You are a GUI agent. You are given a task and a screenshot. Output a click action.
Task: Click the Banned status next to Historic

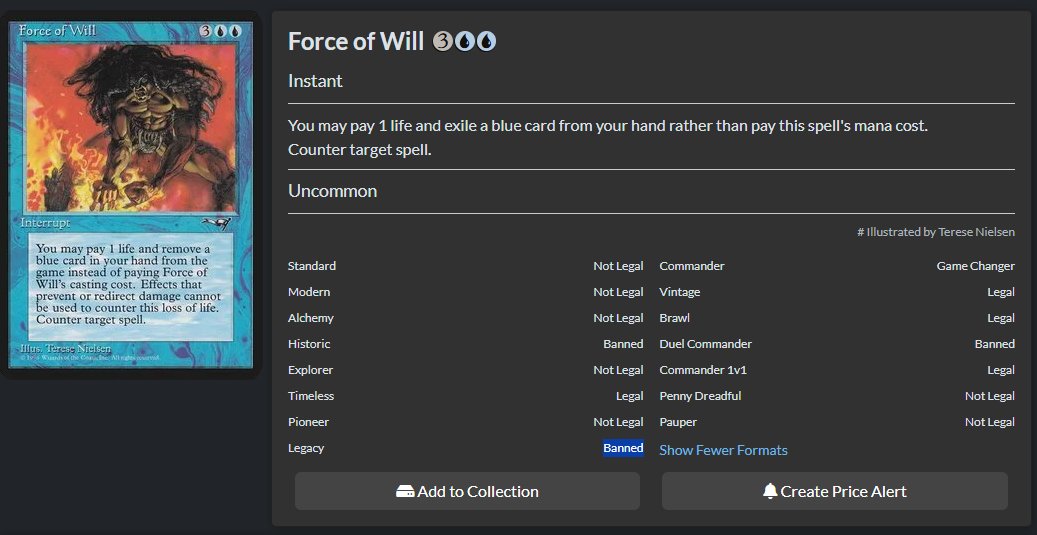coord(623,344)
